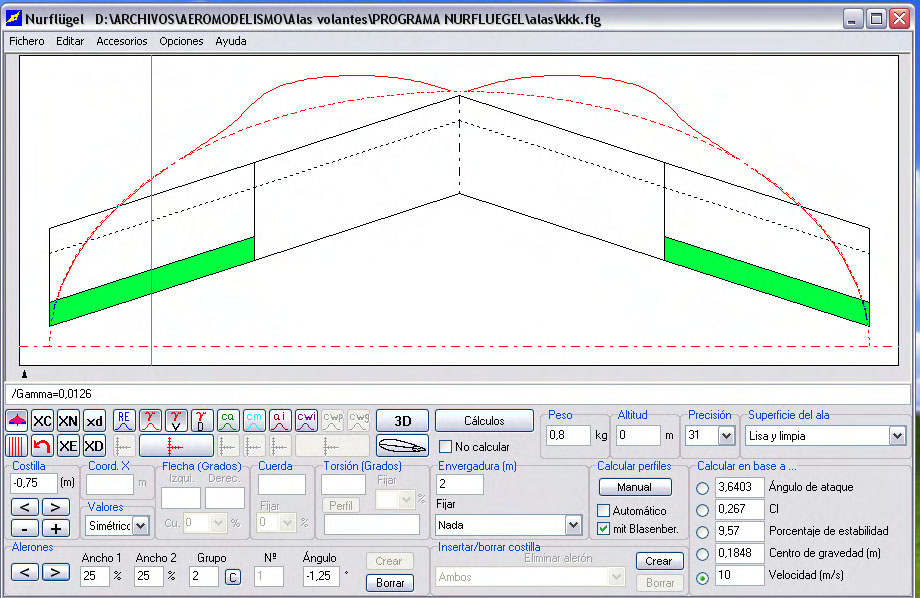The image size is (920, 598).
Task: Select the RE curve display icon
Action: 124,420
